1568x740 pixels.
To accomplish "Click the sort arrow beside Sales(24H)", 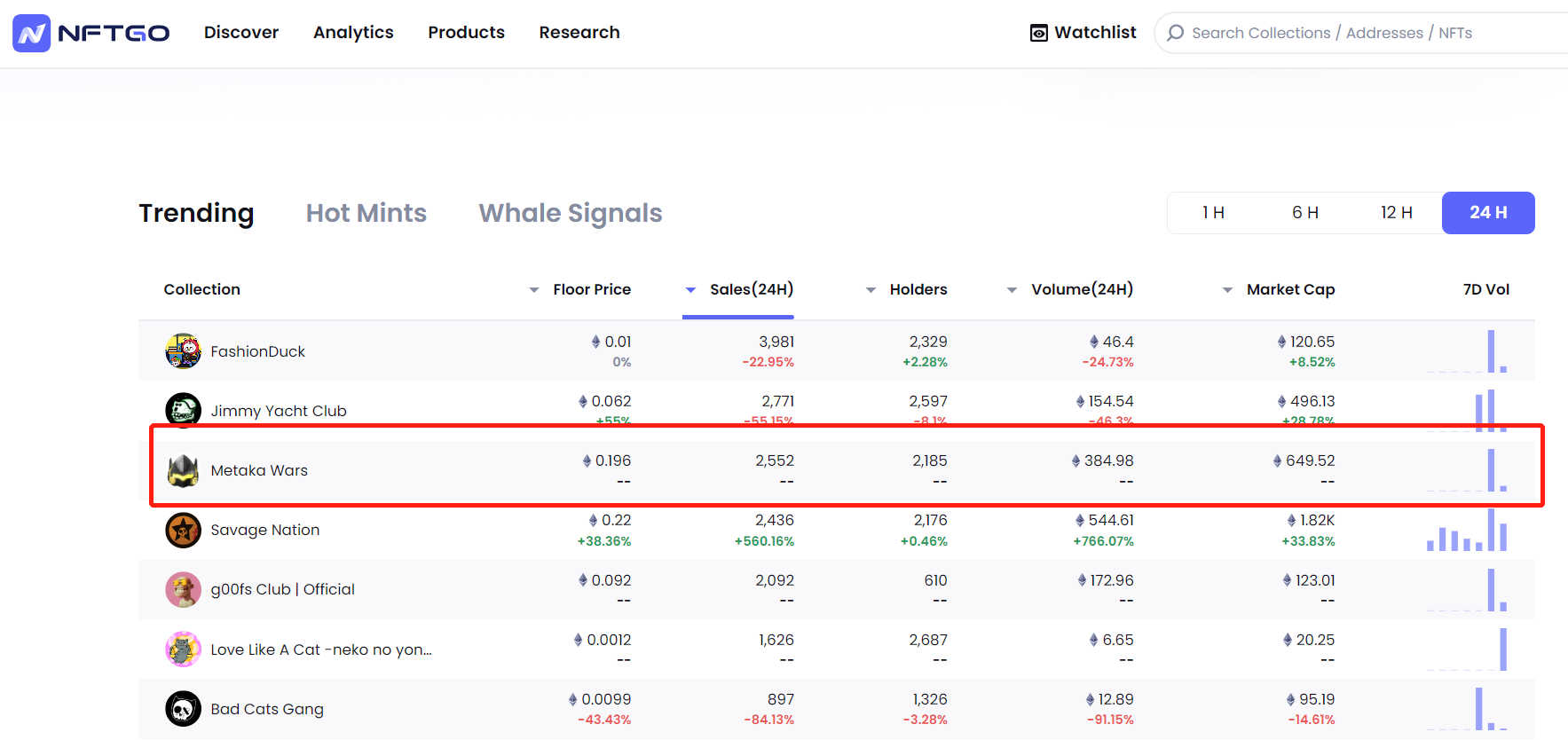I will (x=691, y=290).
